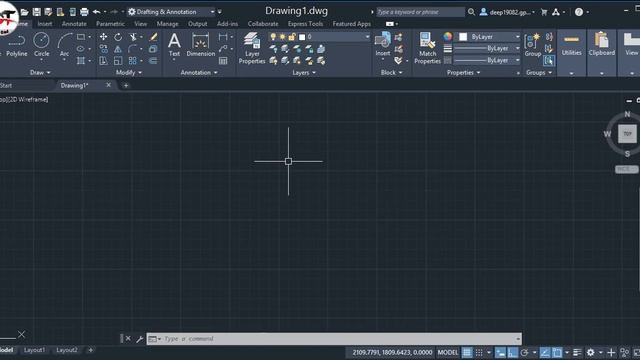Switch to the Layout1 tab

coord(34,350)
